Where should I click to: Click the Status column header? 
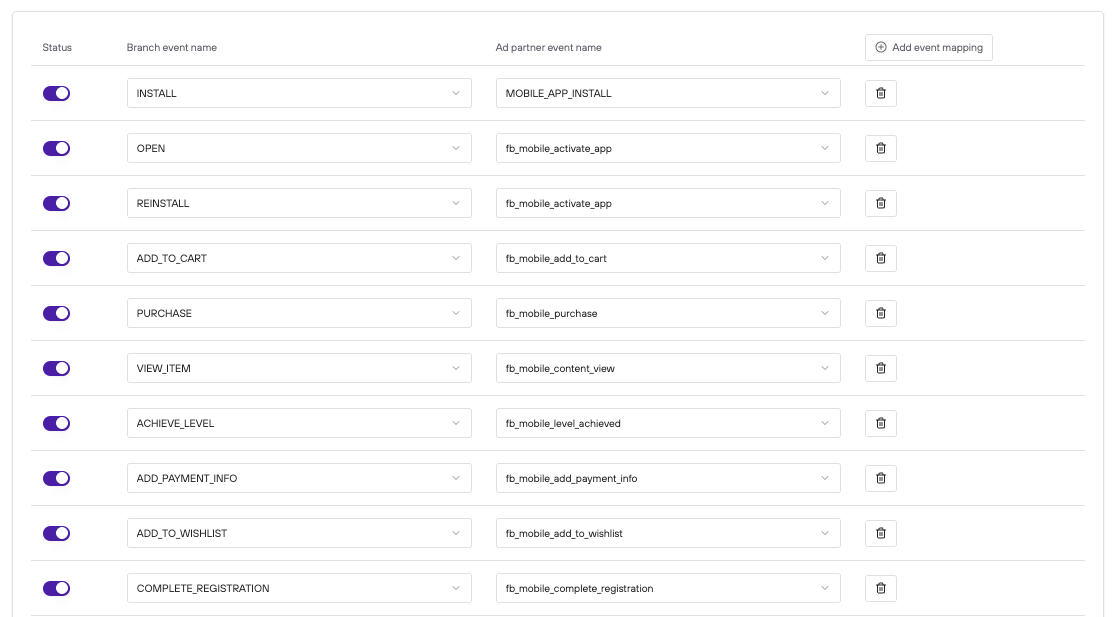pyautogui.click(x=57, y=48)
